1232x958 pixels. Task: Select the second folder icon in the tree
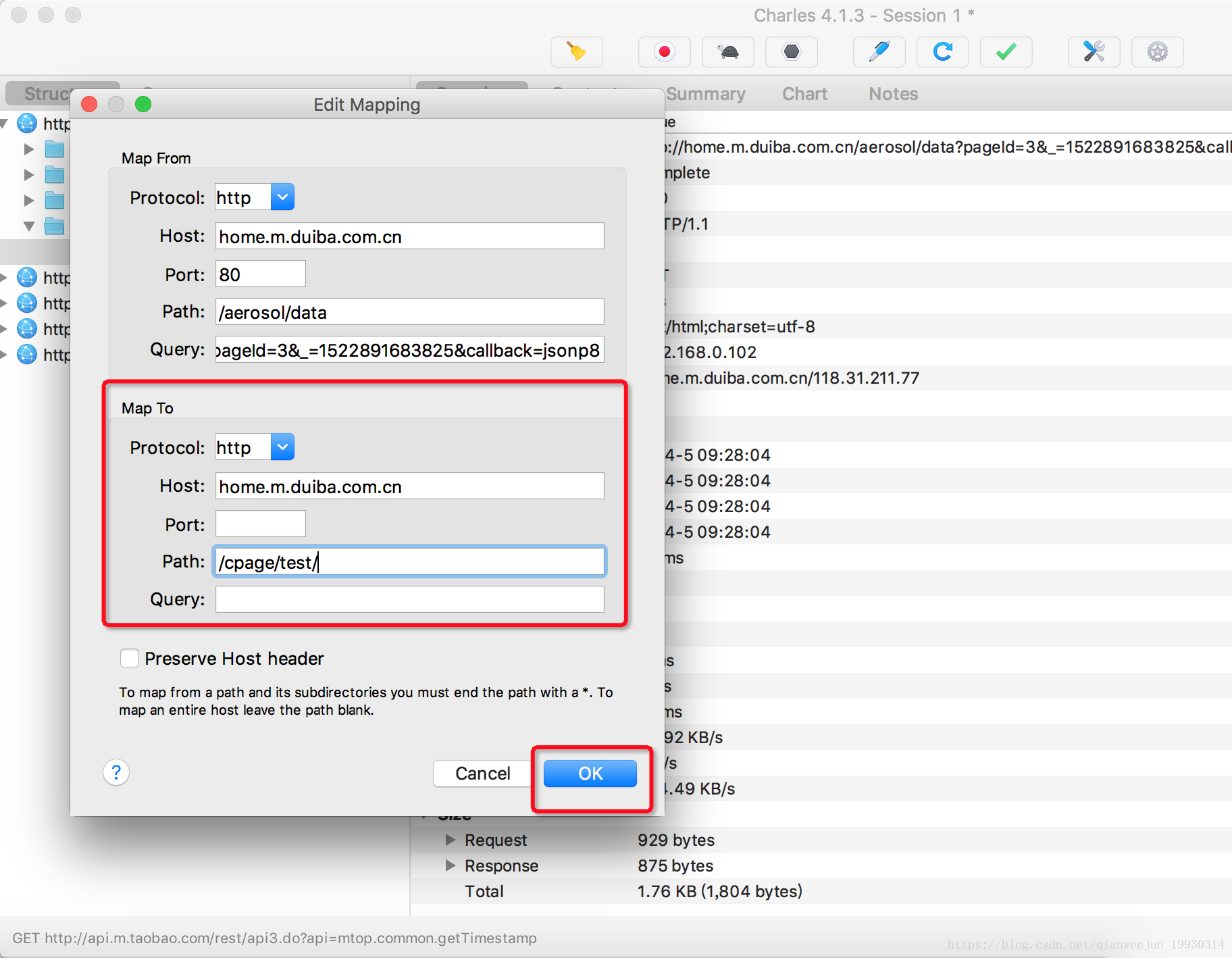[x=55, y=174]
